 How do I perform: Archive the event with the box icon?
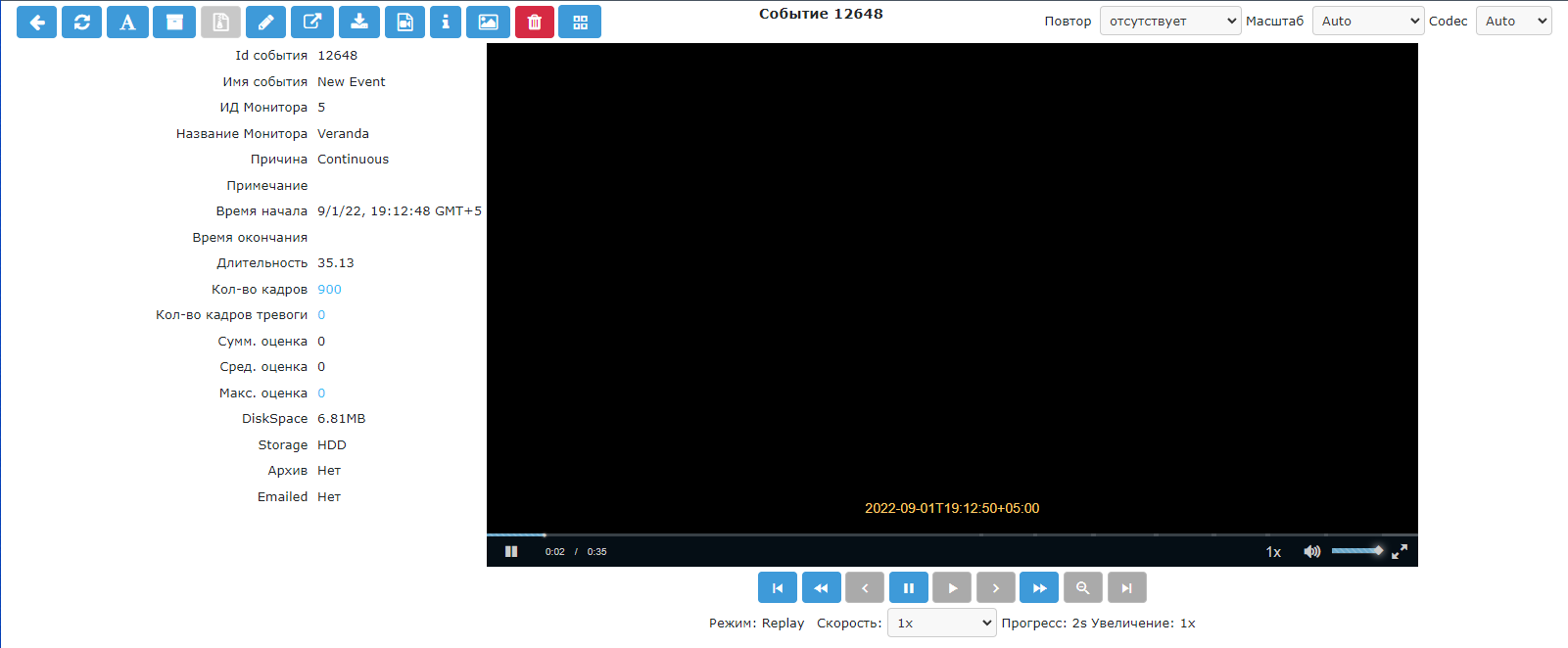pyautogui.click(x=174, y=22)
